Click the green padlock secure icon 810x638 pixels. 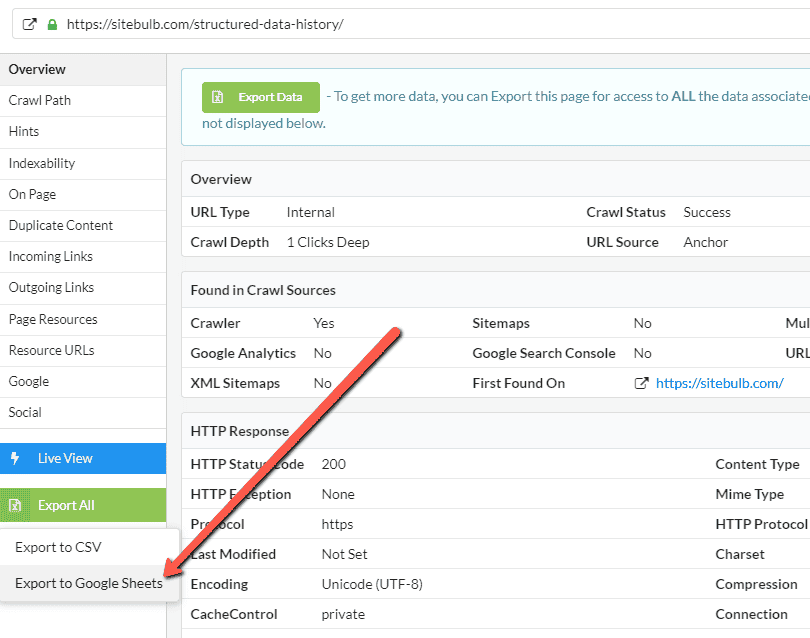click(52, 24)
